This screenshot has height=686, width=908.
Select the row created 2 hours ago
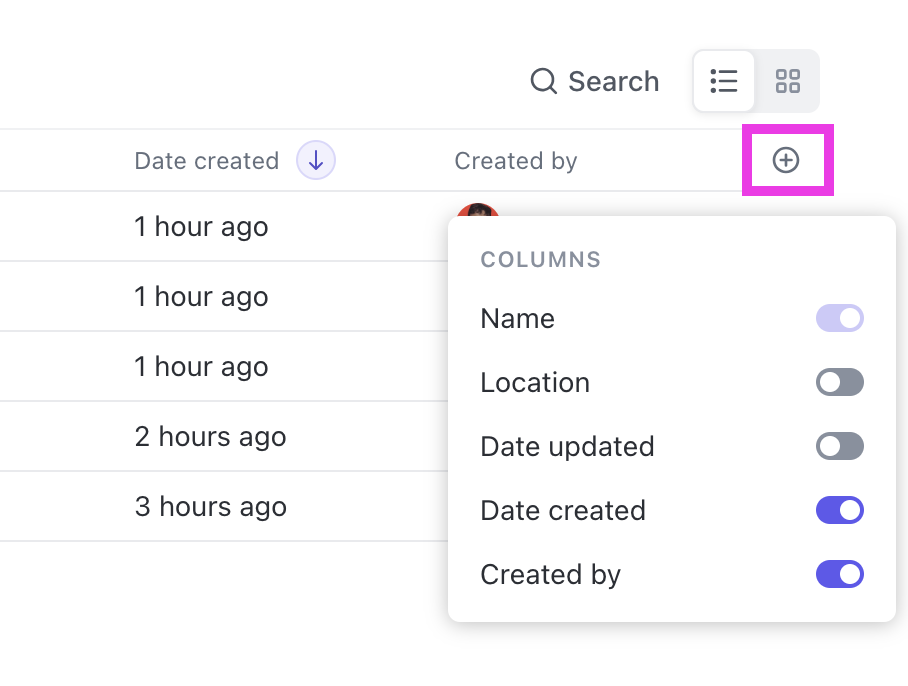(210, 437)
